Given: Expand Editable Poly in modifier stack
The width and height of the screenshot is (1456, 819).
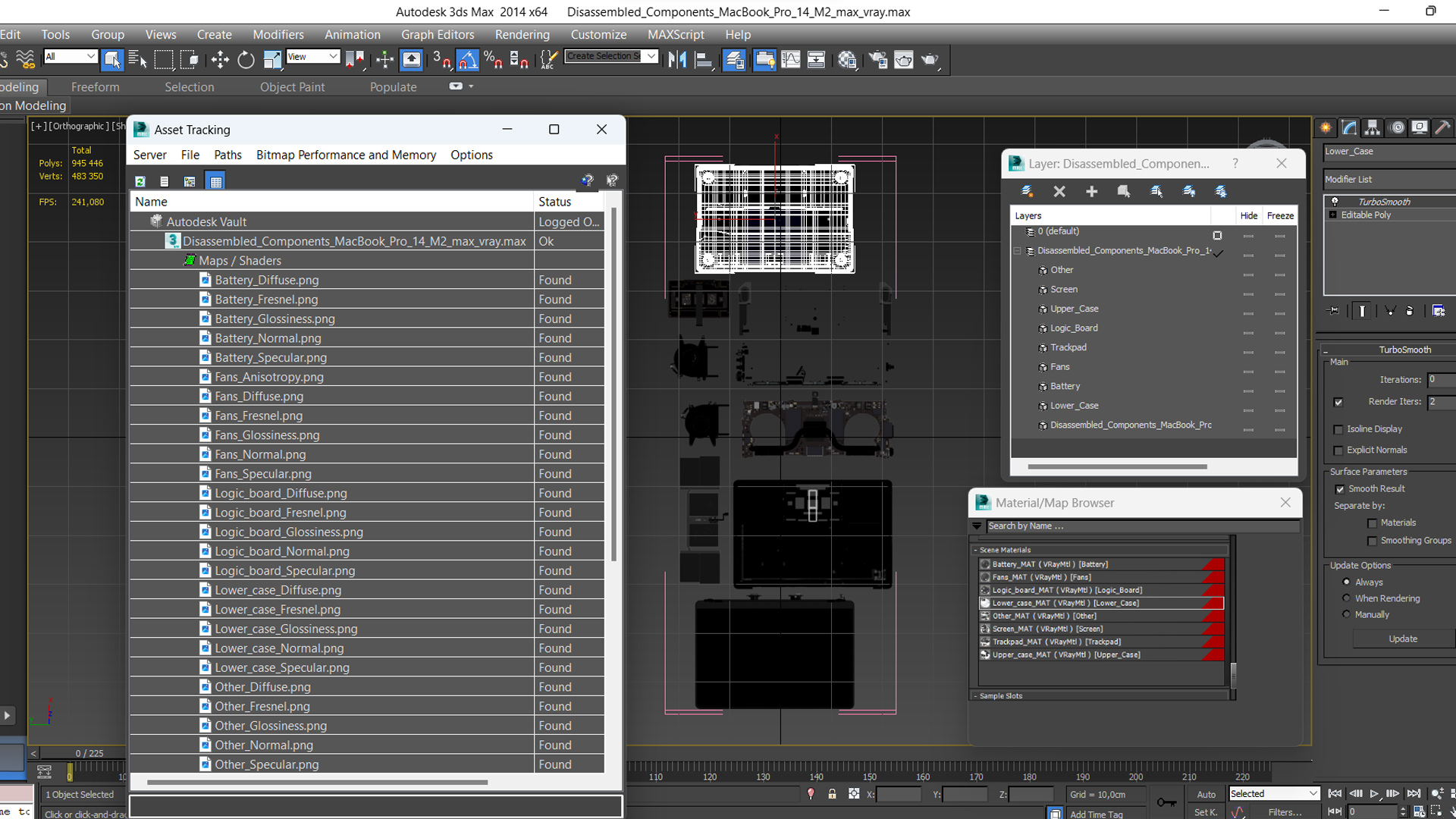Looking at the screenshot, I should [1333, 215].
